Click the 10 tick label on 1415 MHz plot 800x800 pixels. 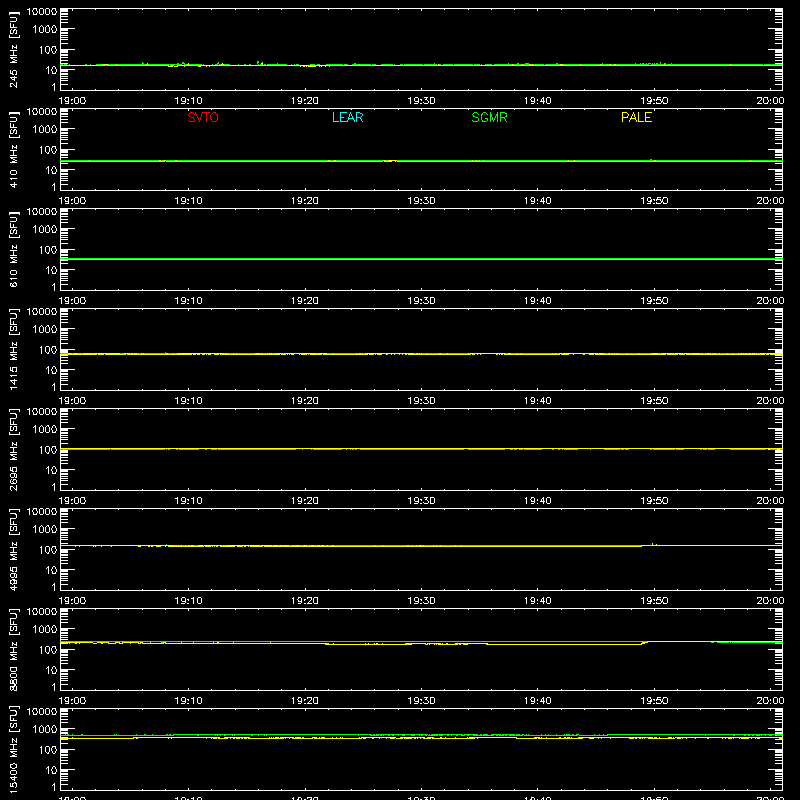[52, 370]
